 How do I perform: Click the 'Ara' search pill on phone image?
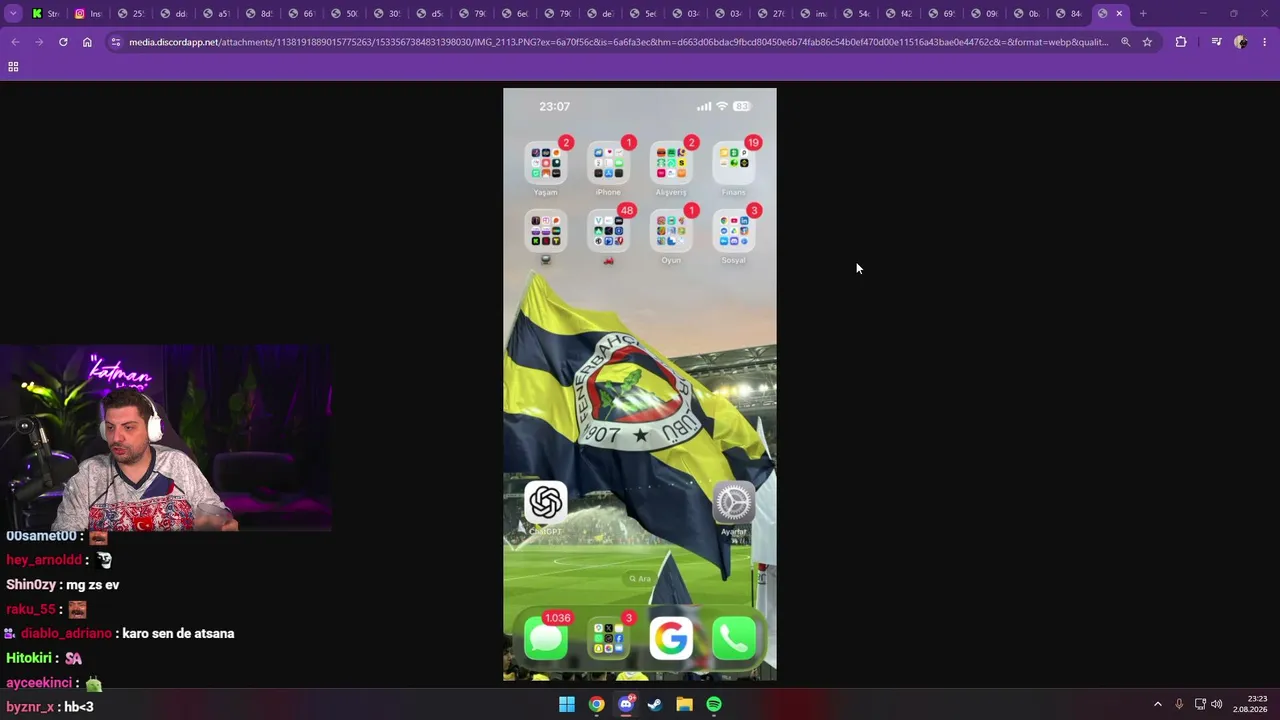coord(639,579)
